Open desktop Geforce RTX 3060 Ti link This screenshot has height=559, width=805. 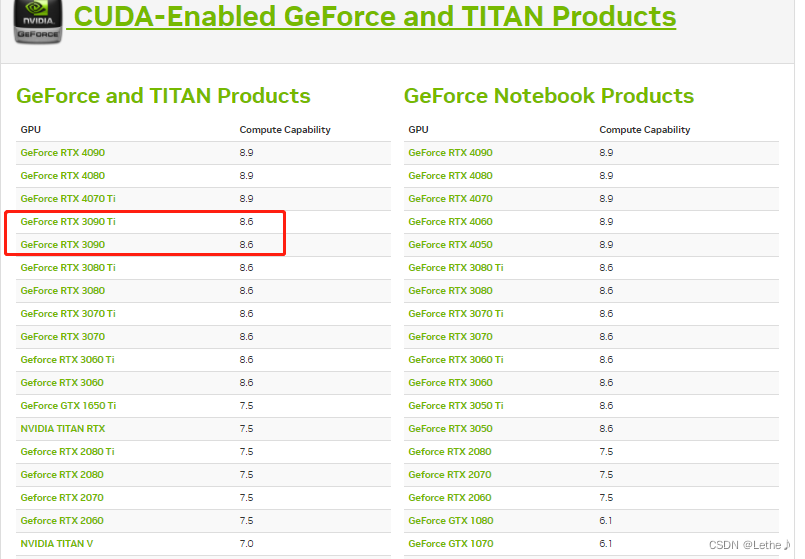pos(67,360)
